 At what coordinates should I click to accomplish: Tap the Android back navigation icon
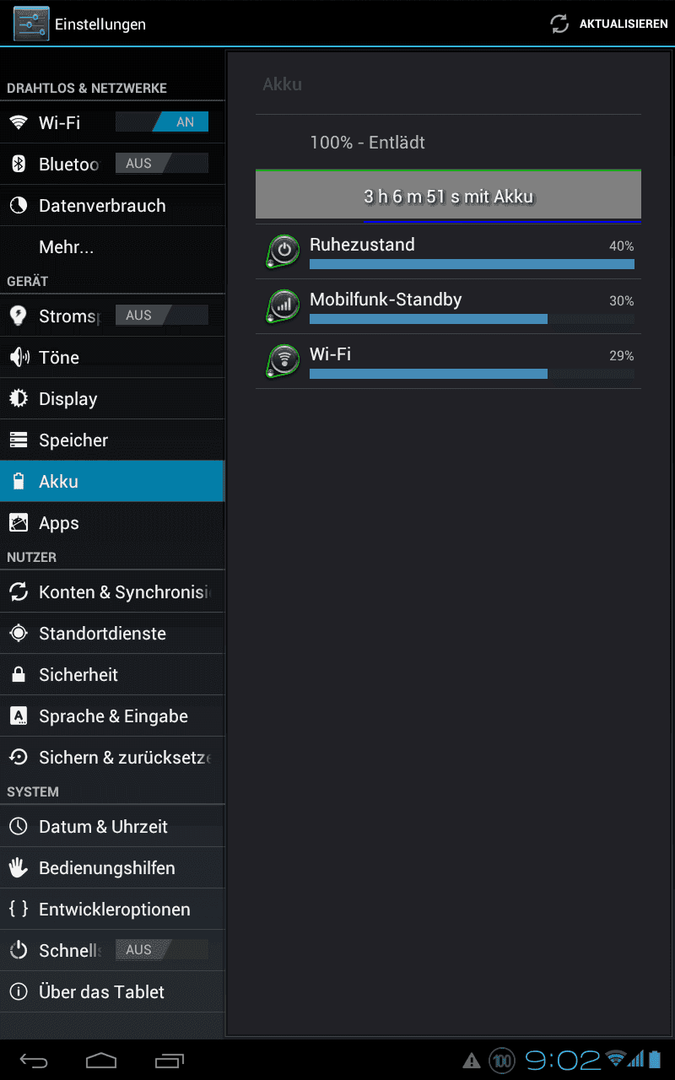(x=34, y=1060)
